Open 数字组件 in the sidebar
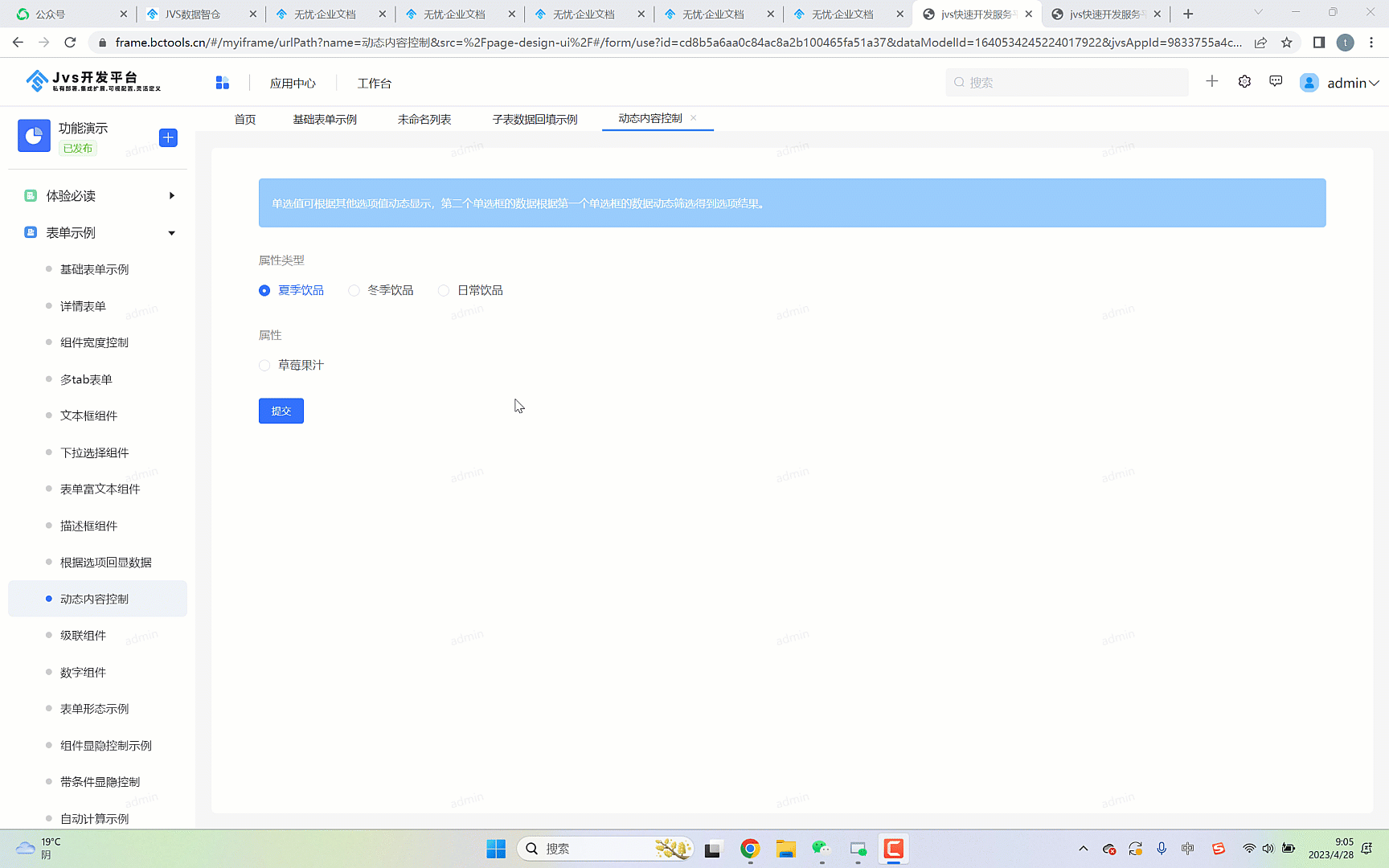This screenshot has height=868, width=1389. pyautogui.click(x=97, y=672)
